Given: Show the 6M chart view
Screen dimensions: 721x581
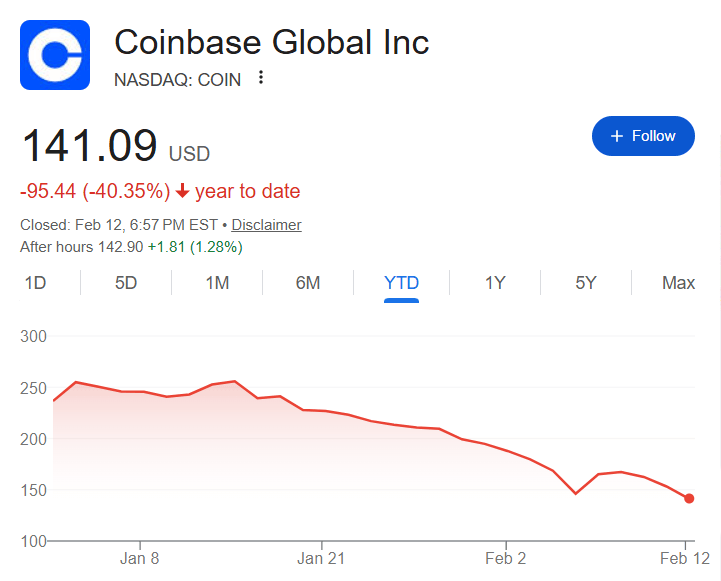Looking at the screenshot, I should coord(308,283).
